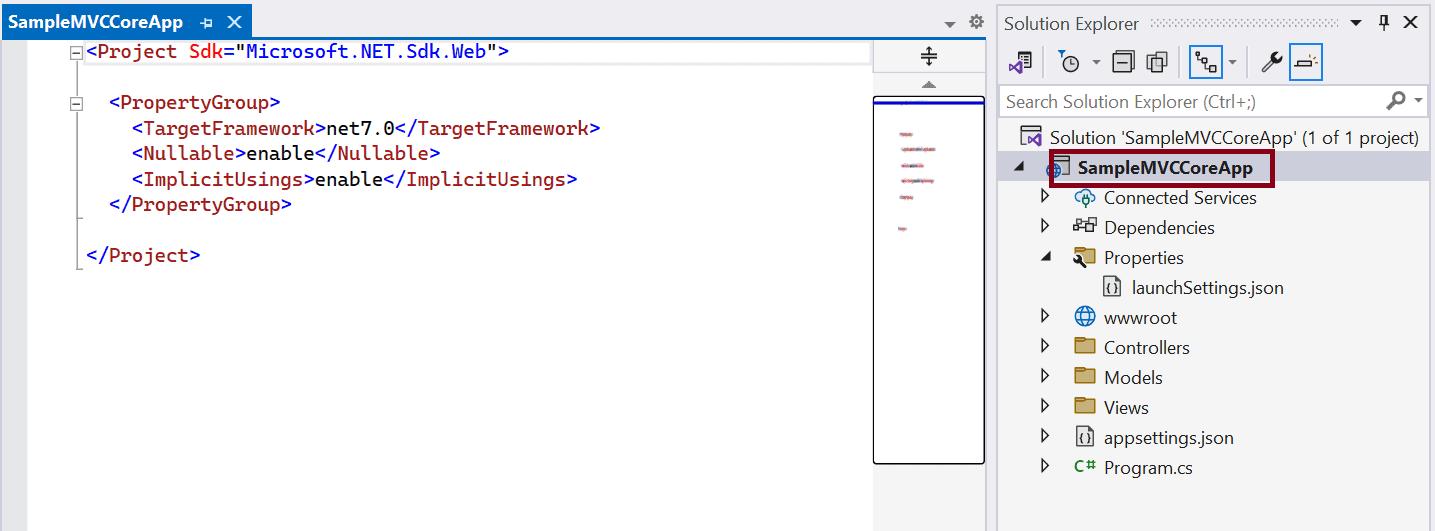Select SampleMVCCoreApp project node
The width and height of the screenshot is (1435, 531).
pyautogui.click(x=1165, y=167)
